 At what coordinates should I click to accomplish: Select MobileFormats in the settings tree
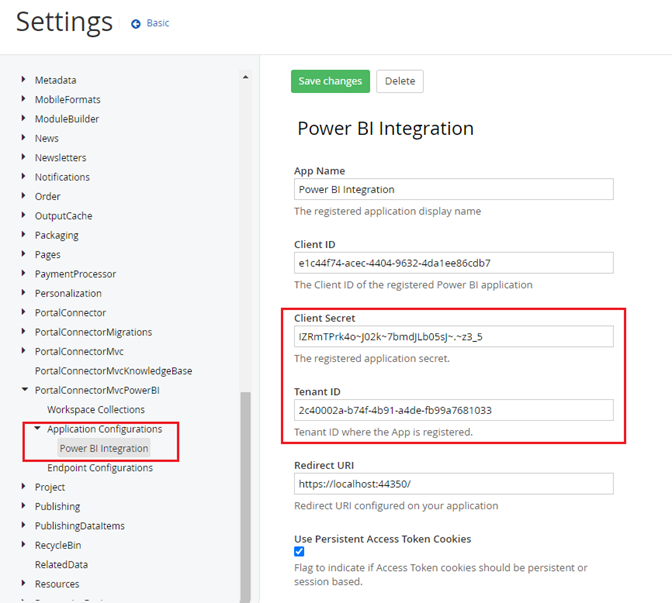pyautogui.click(x=68, y=99)
